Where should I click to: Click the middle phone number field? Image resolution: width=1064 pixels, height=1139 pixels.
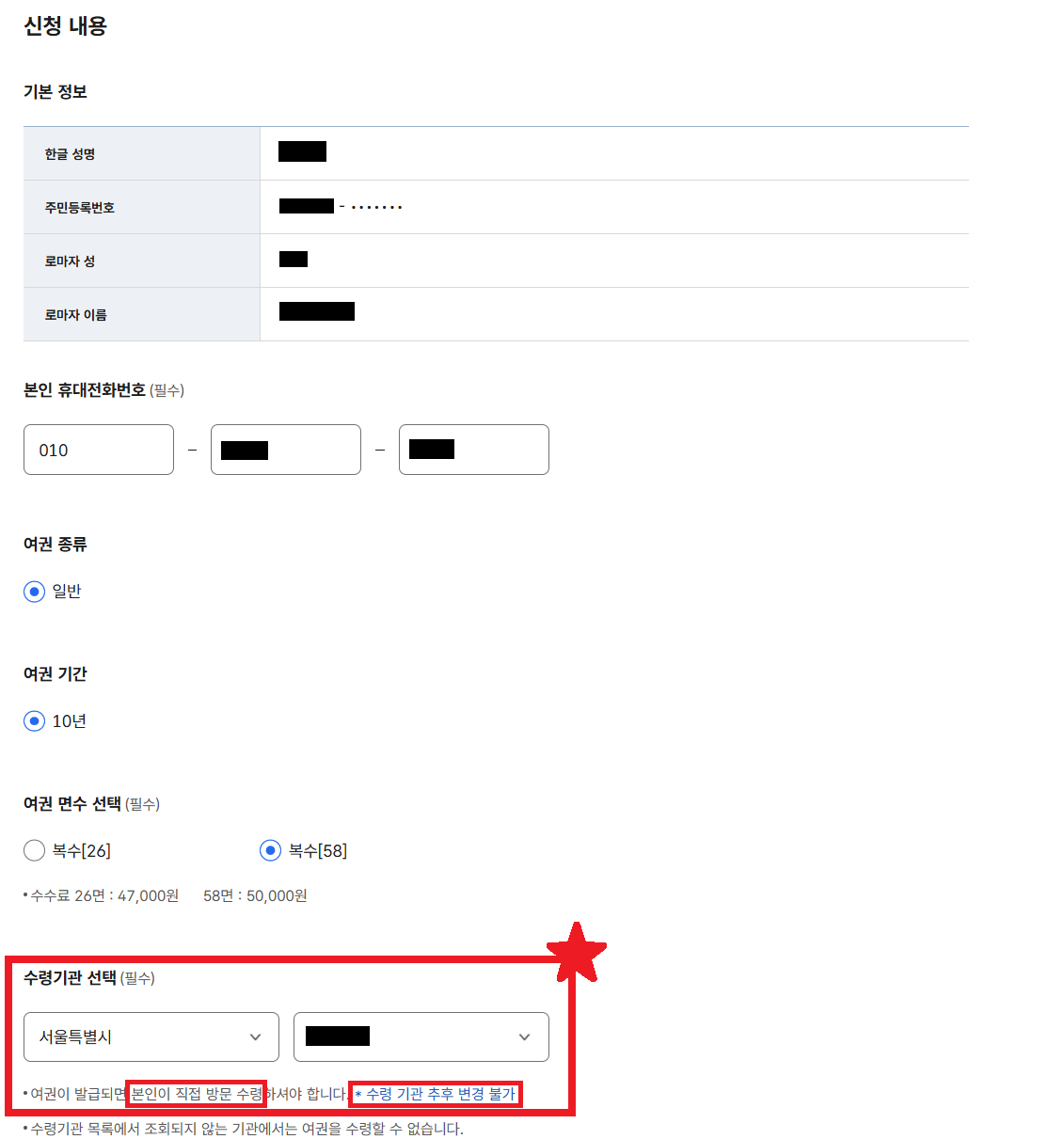tap(286, 450)
